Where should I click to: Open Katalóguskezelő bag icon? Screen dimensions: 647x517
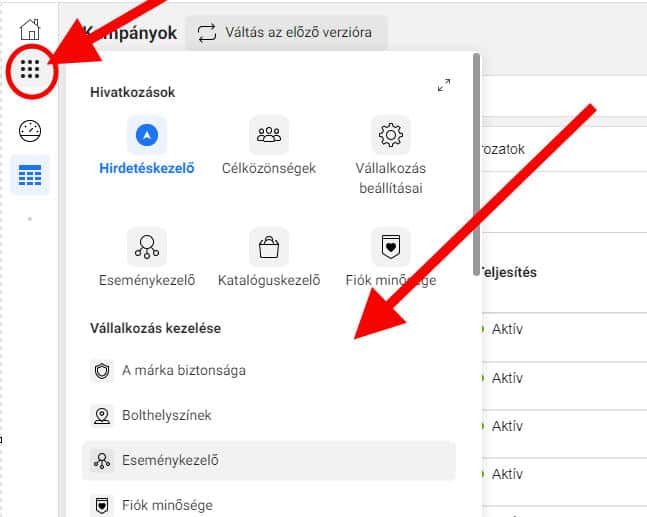(269, 246)
